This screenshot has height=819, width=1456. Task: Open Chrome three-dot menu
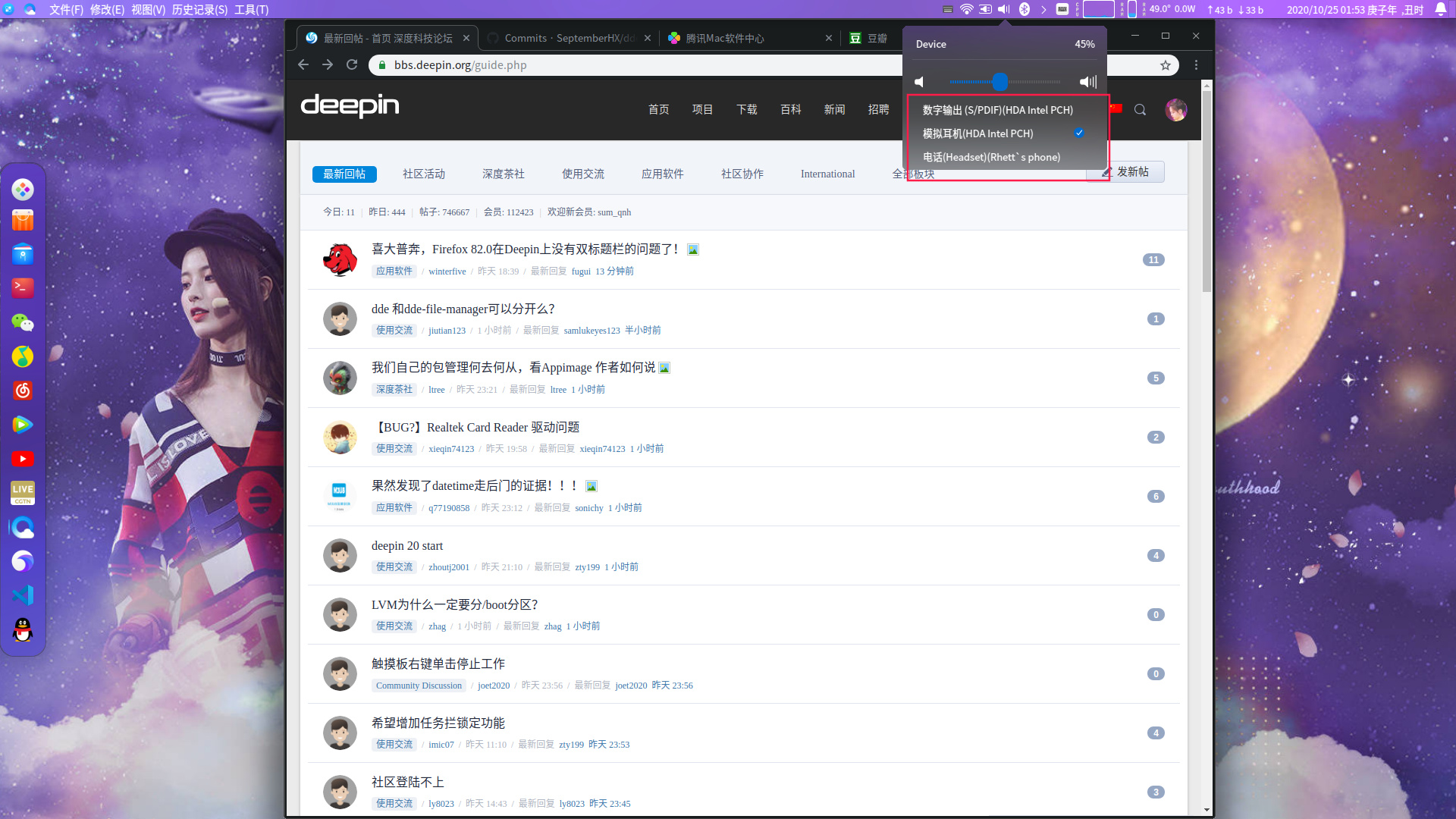(1196, 65)
